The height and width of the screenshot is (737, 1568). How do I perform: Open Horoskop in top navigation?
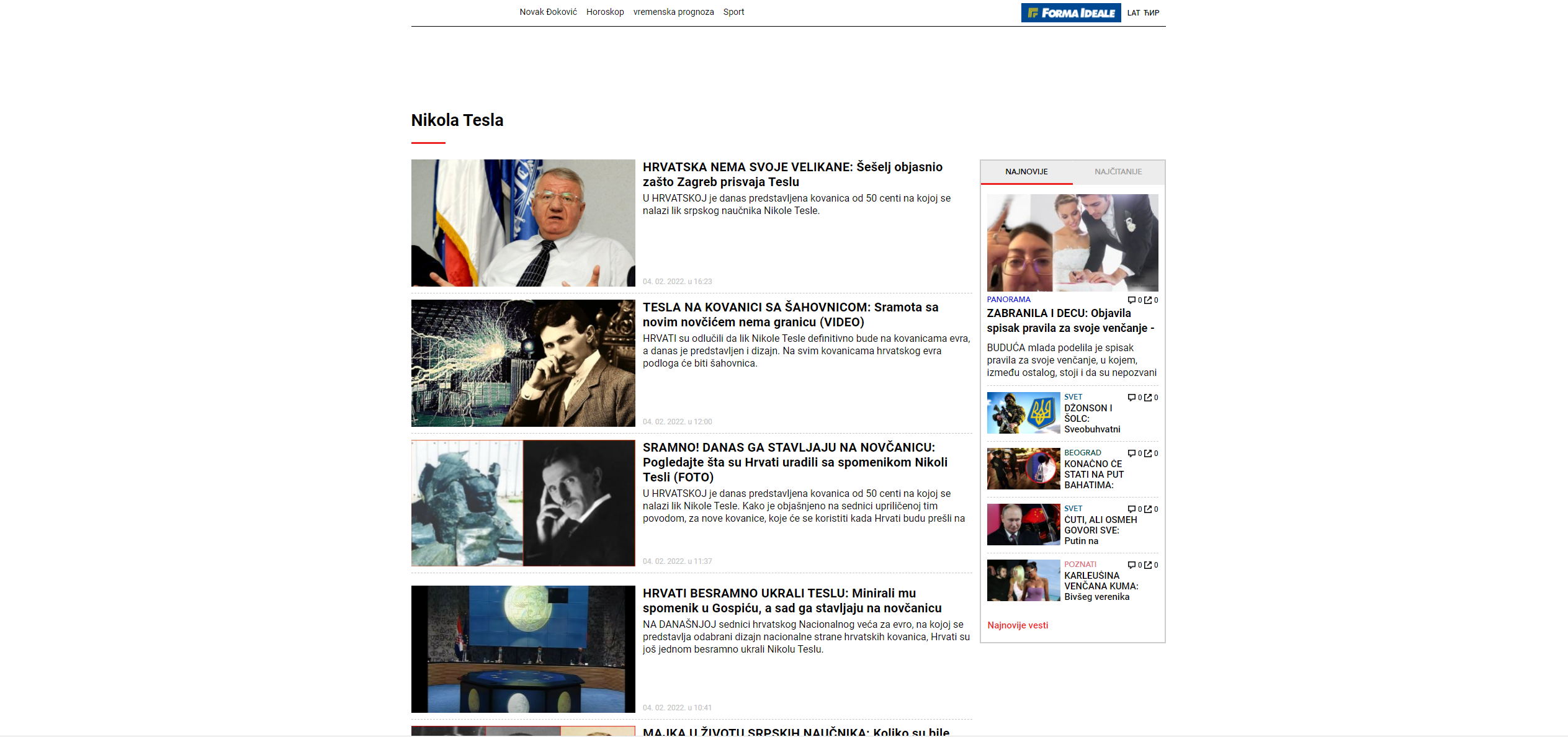click(x=604, y=12)
